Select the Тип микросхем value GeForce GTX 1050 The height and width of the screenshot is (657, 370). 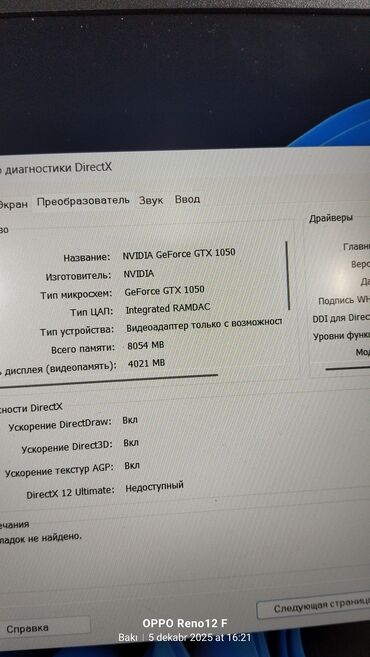click(165, 290)
